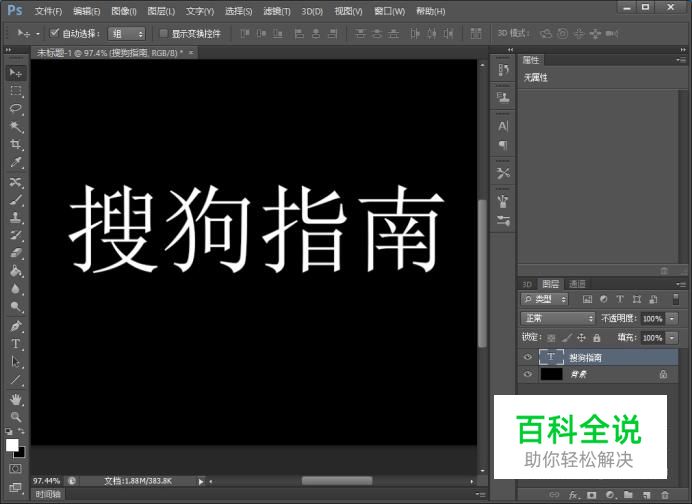Toggle the layer filter switch
The height and width of the screenshot is (504, 692).
pyautogui.click(x=675, y=299)
